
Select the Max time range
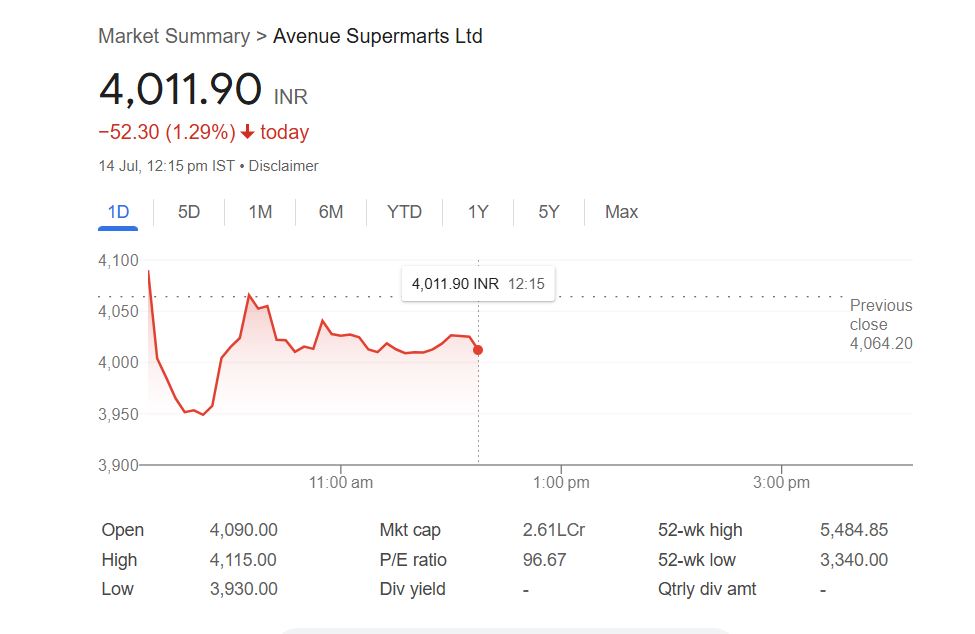(x=621, y=212)
